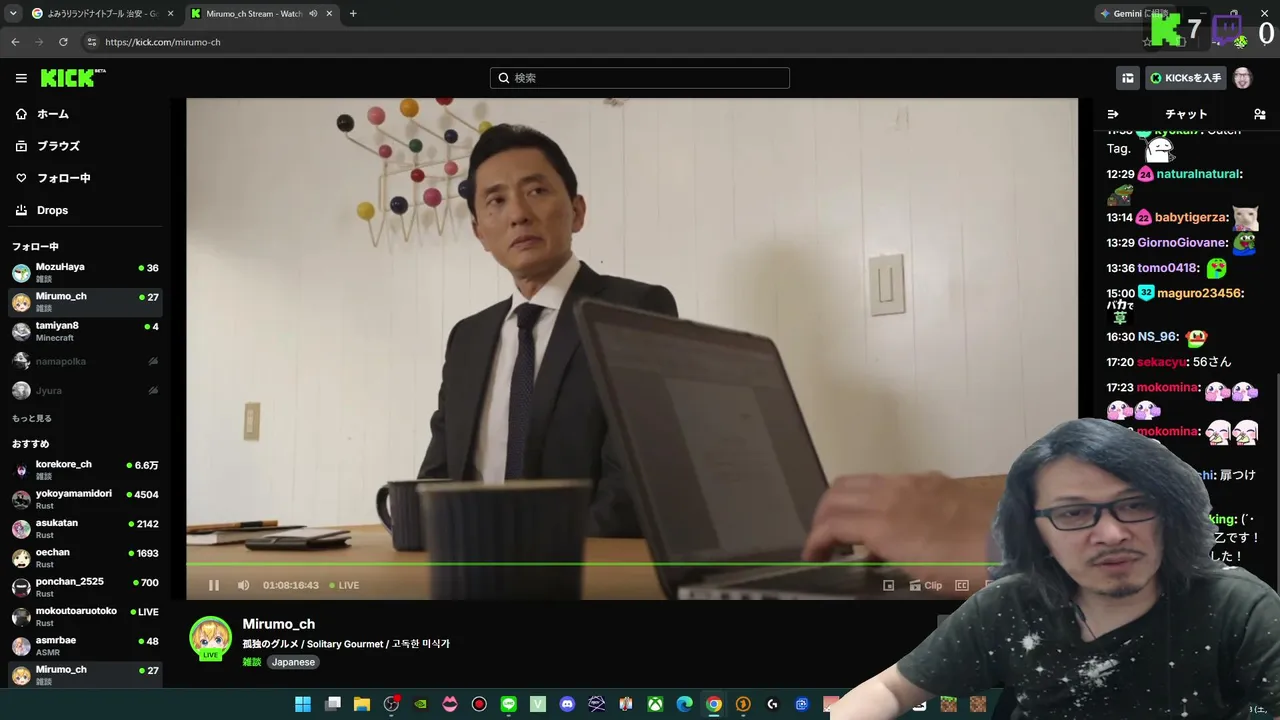The image size is (1280, 720).
Task: Mute the Mirumo_ch tab via speaker icon
Action: [313, 14]
